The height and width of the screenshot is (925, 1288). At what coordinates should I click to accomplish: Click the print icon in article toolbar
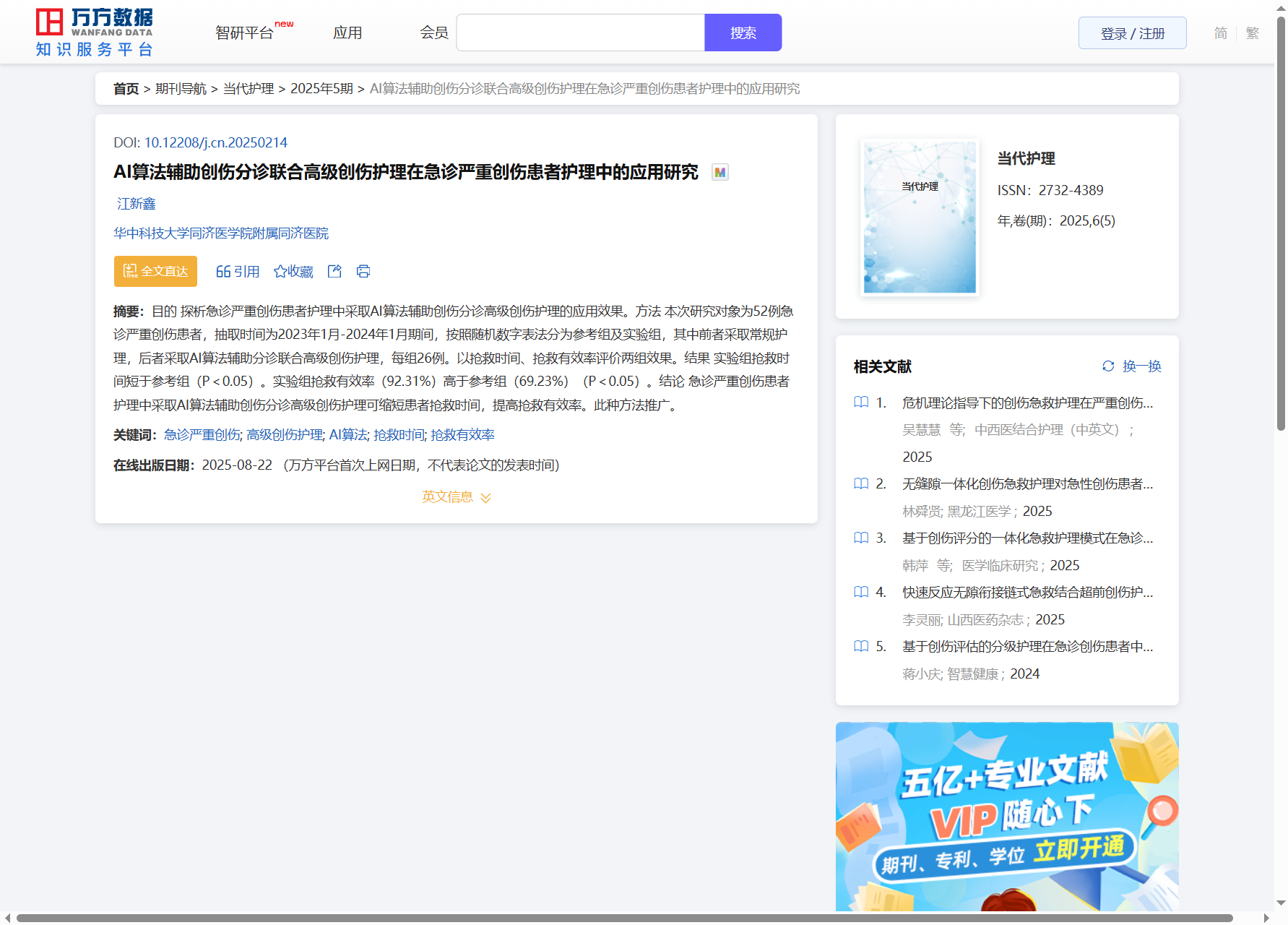[363, 271]
